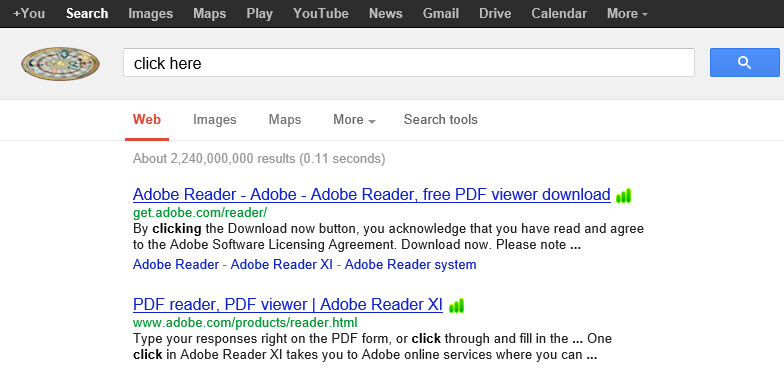The width and height of the screenshot is (784, 368).
Task: Open News in the top bar
Action: point(386,14)
